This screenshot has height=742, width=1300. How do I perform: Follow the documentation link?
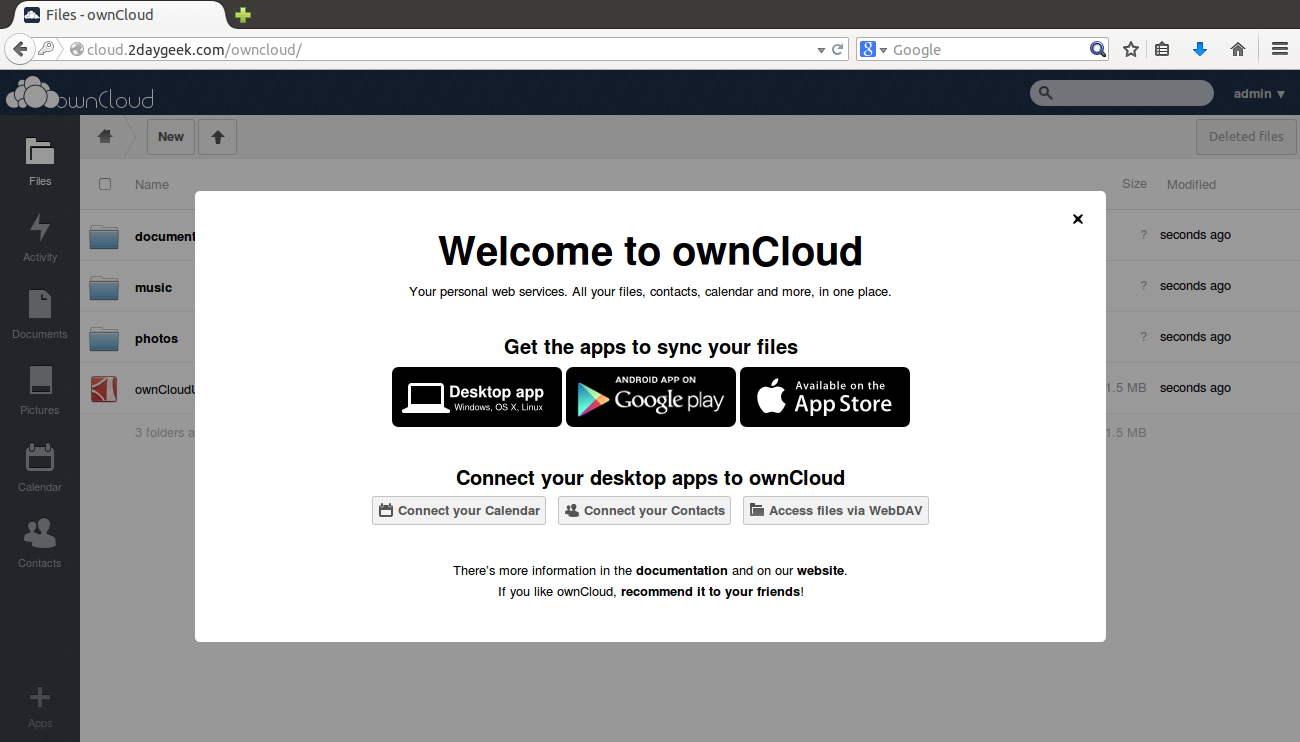pyautogui.click(x=681, y=571)
